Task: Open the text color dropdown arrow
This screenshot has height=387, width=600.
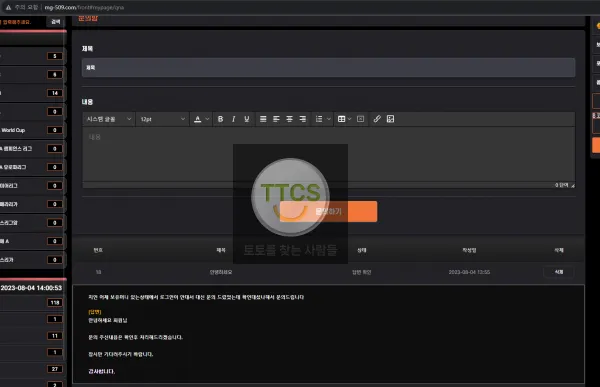Action: click(207, 119)
